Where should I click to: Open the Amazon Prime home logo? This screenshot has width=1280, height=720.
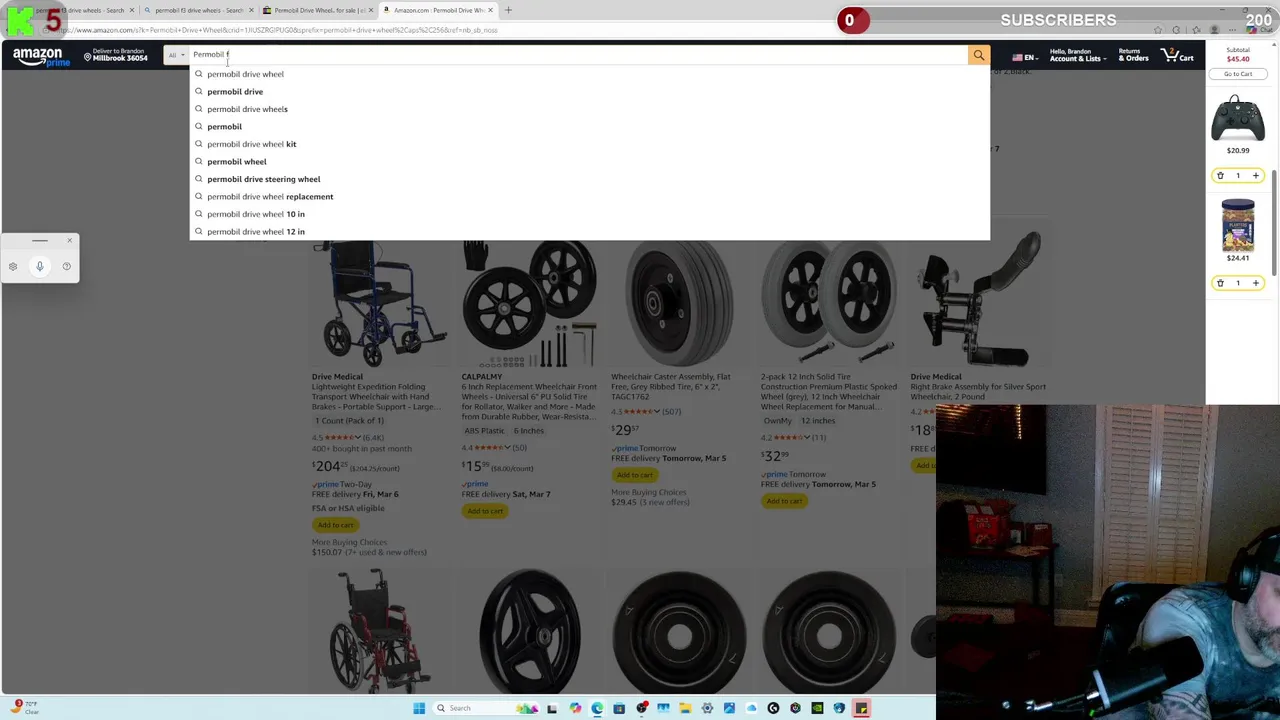click(41, 57)
